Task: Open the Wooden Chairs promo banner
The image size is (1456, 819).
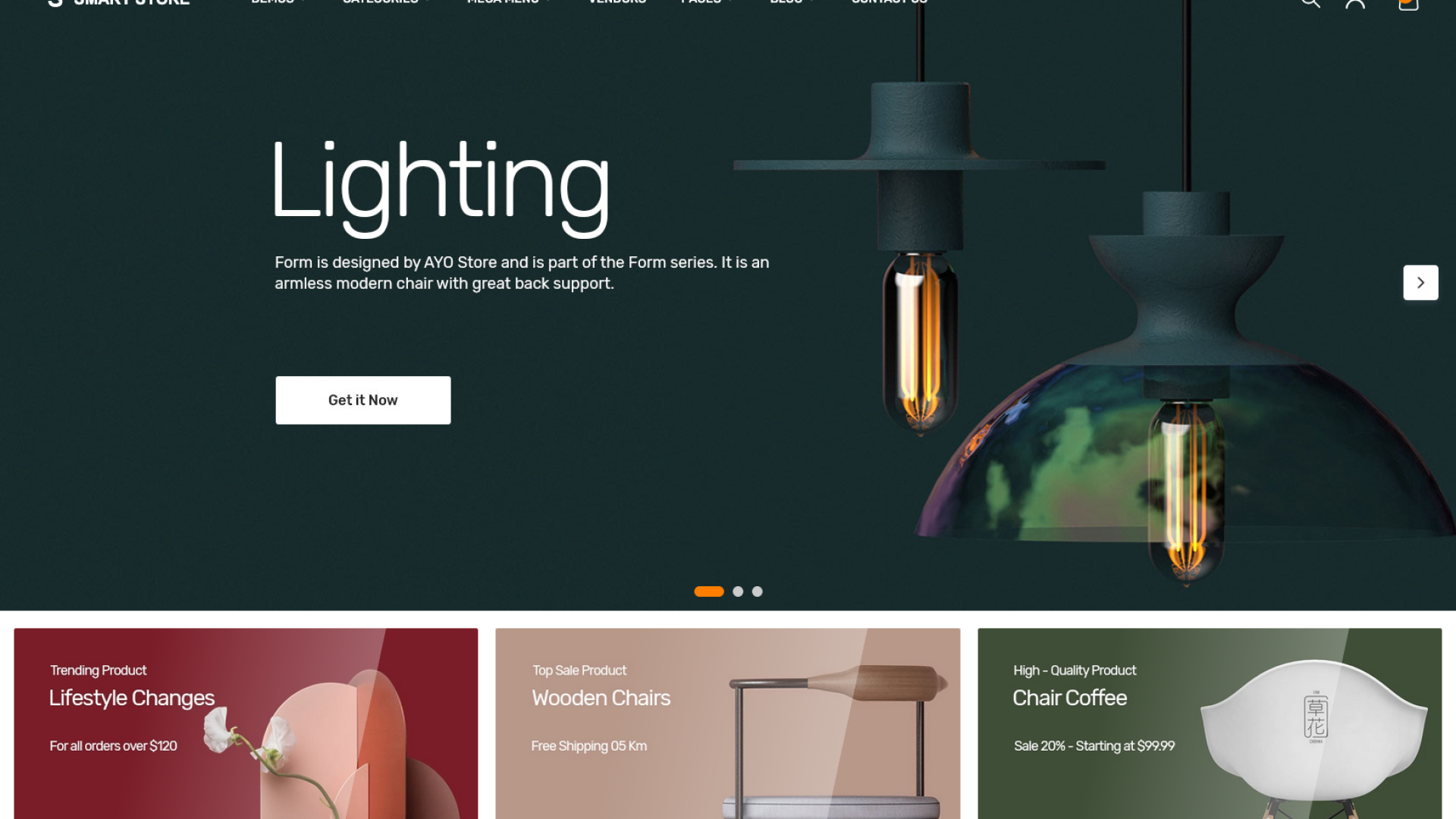Action: (728, 723)
